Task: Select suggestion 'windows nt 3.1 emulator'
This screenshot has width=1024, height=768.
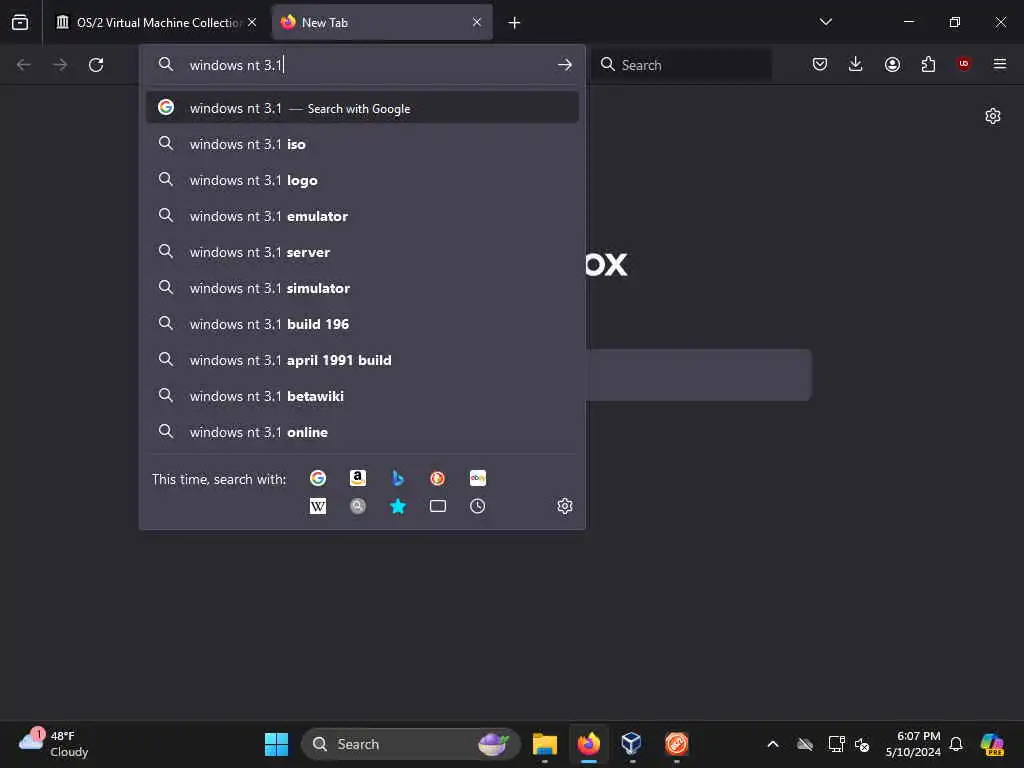Action: [x=362, y=216]
